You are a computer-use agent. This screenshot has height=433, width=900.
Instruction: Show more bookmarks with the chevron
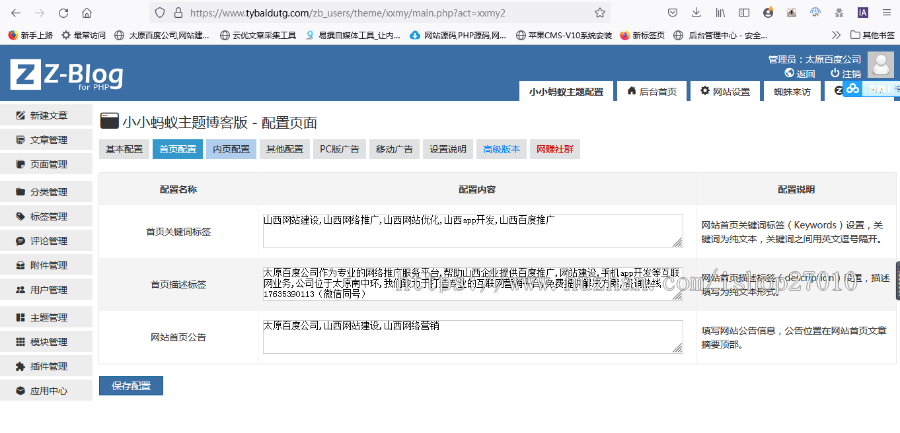click(x=836, y=35)
